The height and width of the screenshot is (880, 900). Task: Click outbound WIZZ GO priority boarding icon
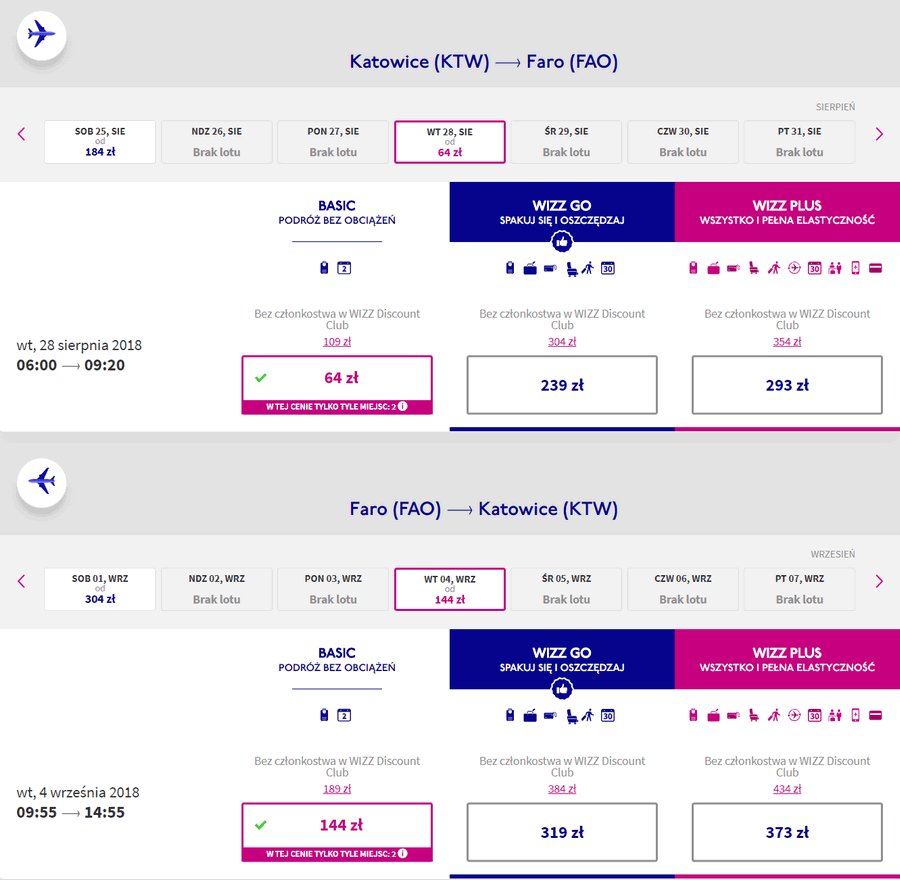point(587,268)
